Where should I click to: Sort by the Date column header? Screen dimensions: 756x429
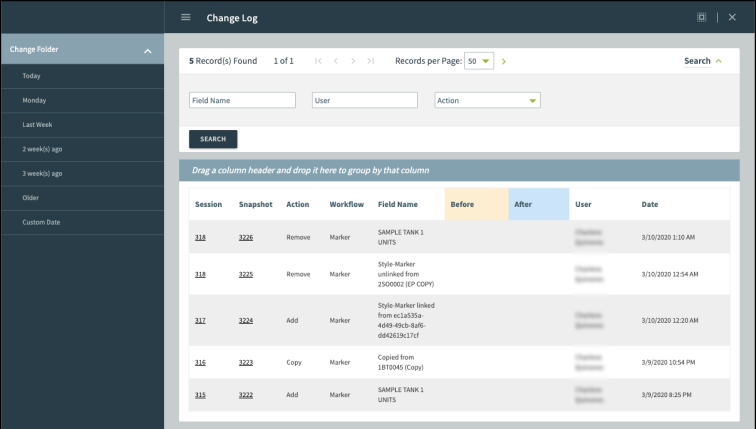pos(650,204)
